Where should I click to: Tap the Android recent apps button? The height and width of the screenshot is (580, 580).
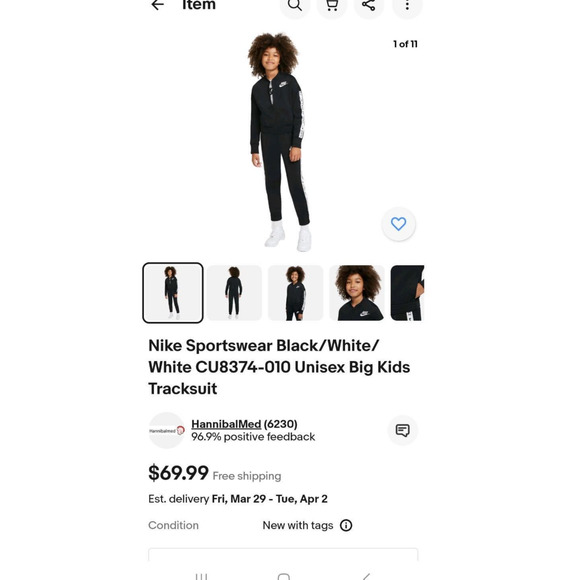coord(201,577)
